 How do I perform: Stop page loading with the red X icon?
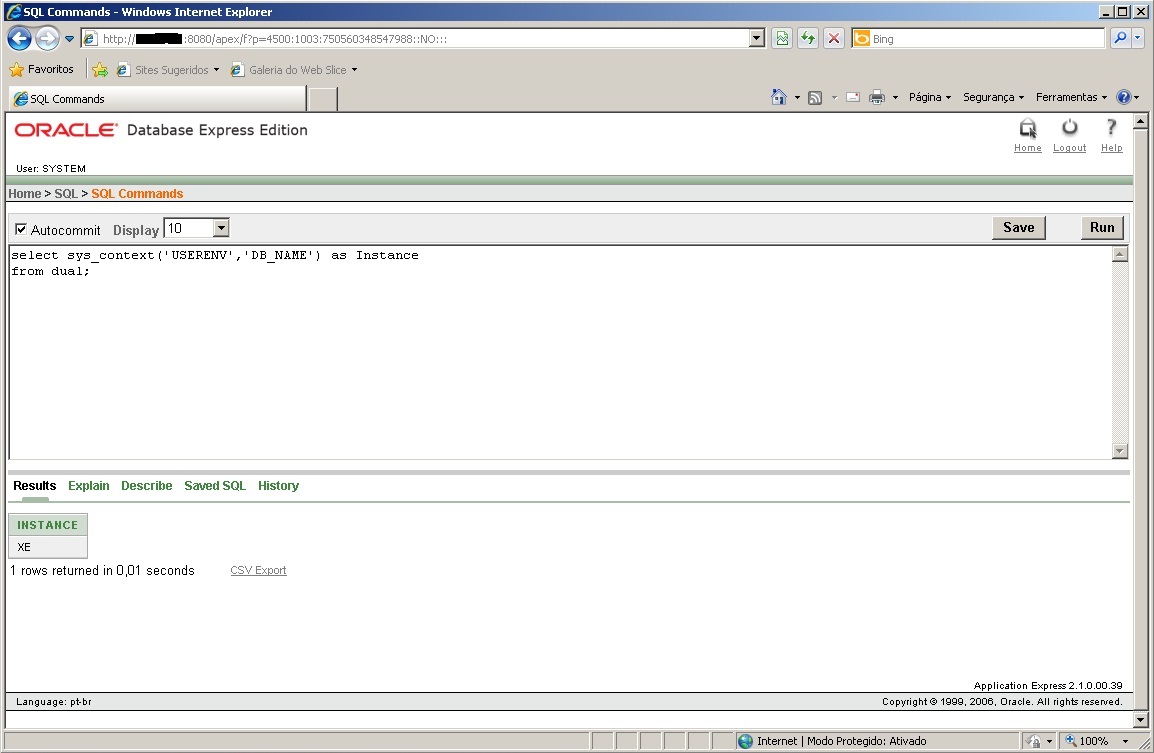coord(835,37)
